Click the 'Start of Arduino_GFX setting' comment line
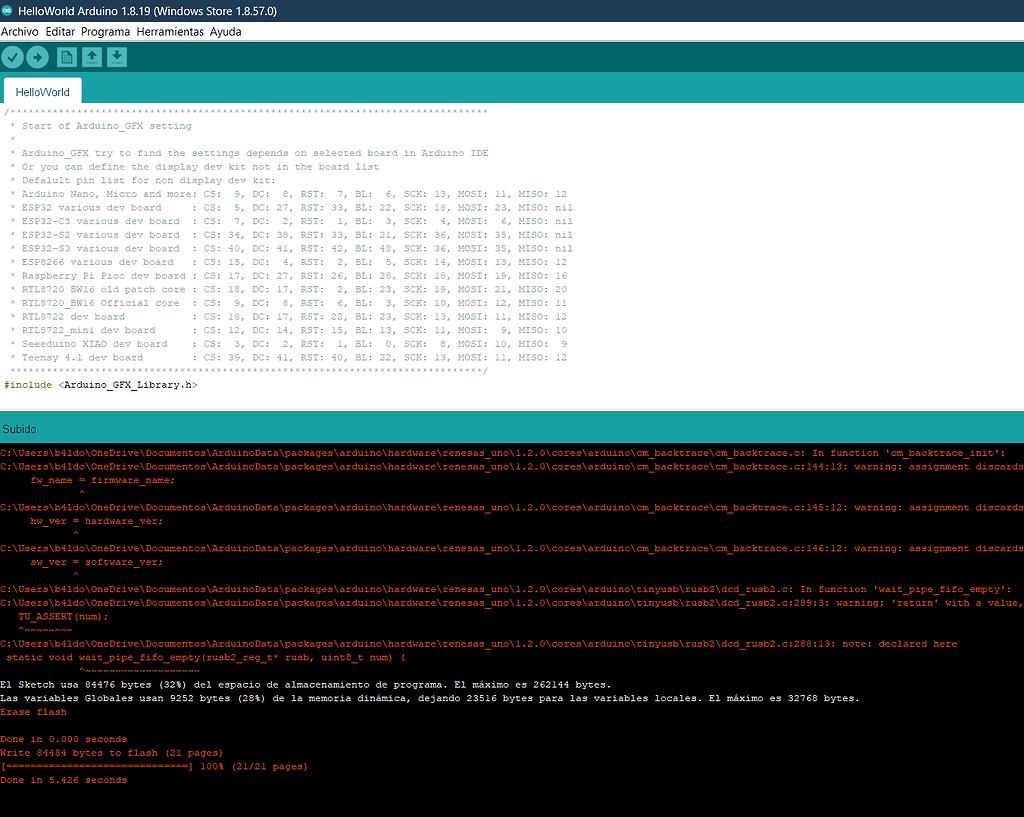 [101, 126]
